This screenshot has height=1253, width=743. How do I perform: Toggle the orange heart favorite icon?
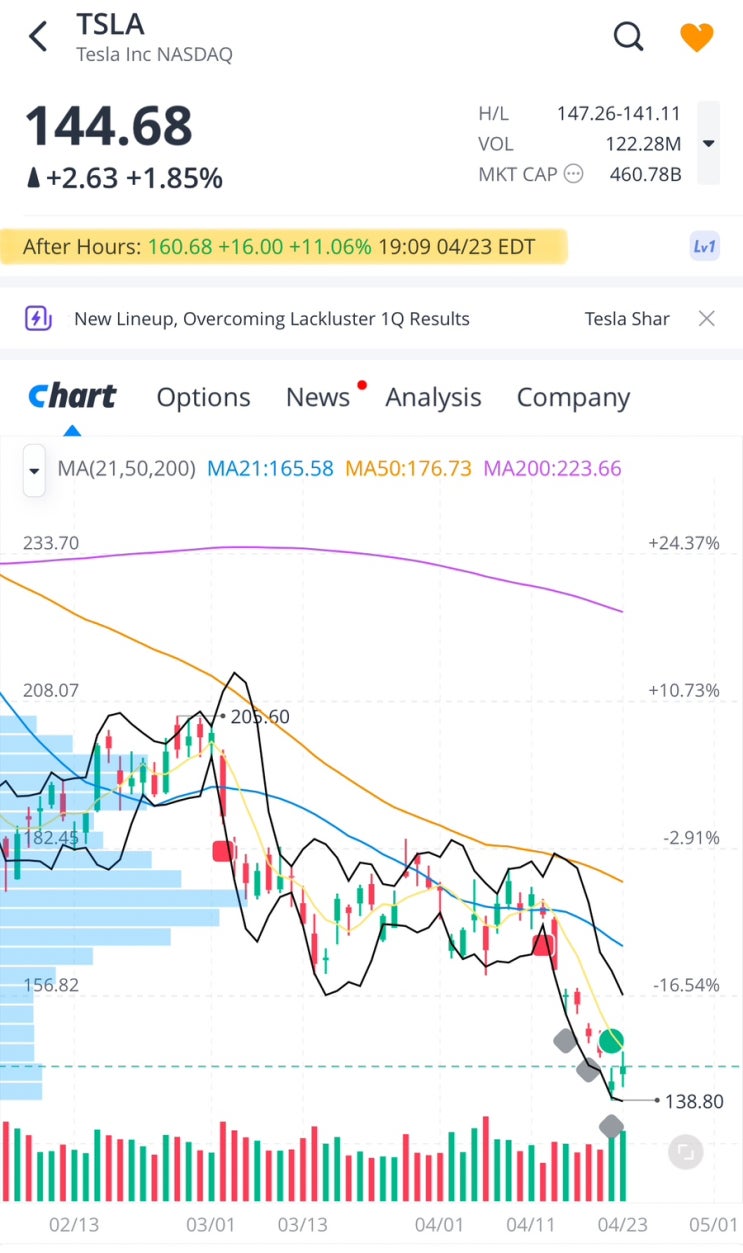click(x=697, y=37)
